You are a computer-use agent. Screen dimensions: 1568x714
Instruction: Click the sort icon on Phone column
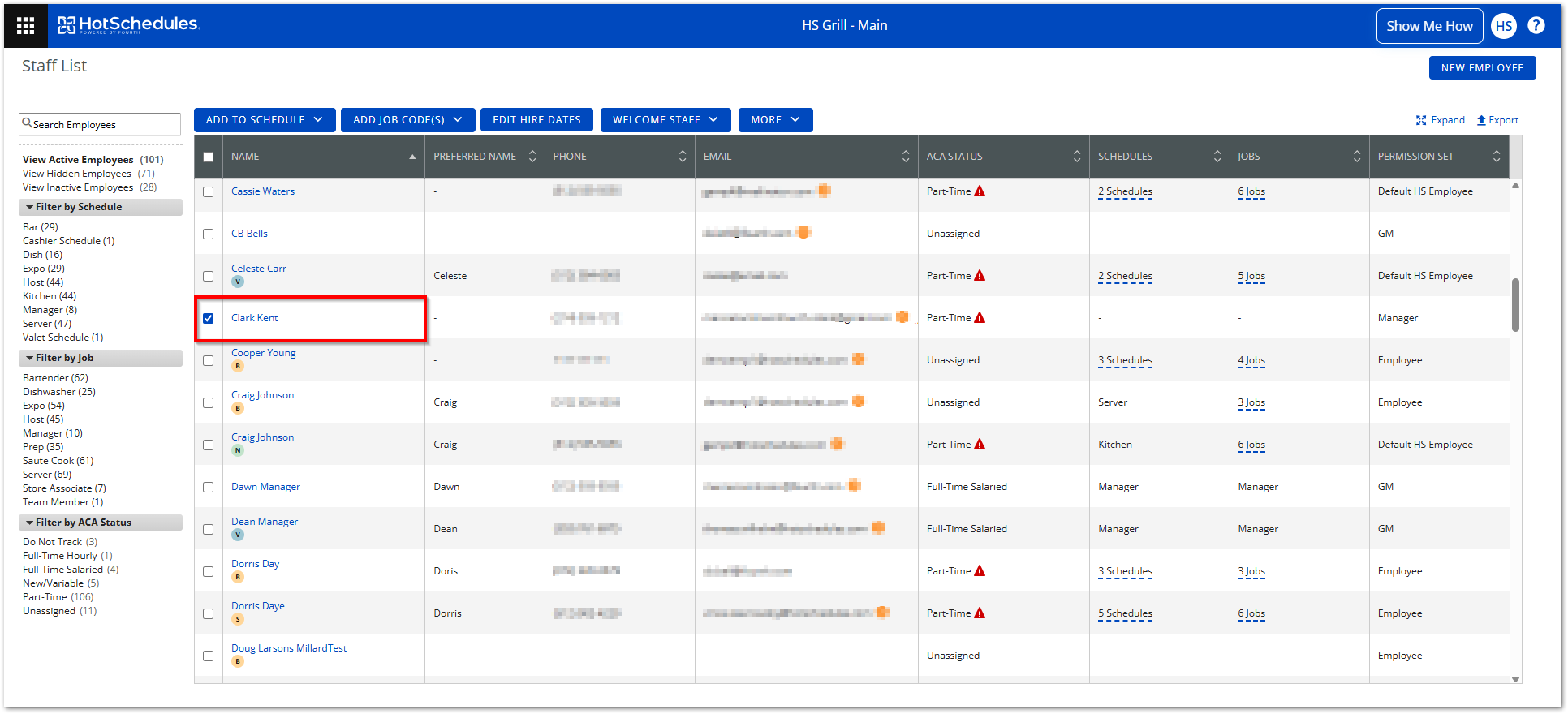click(x=683, y=157)
